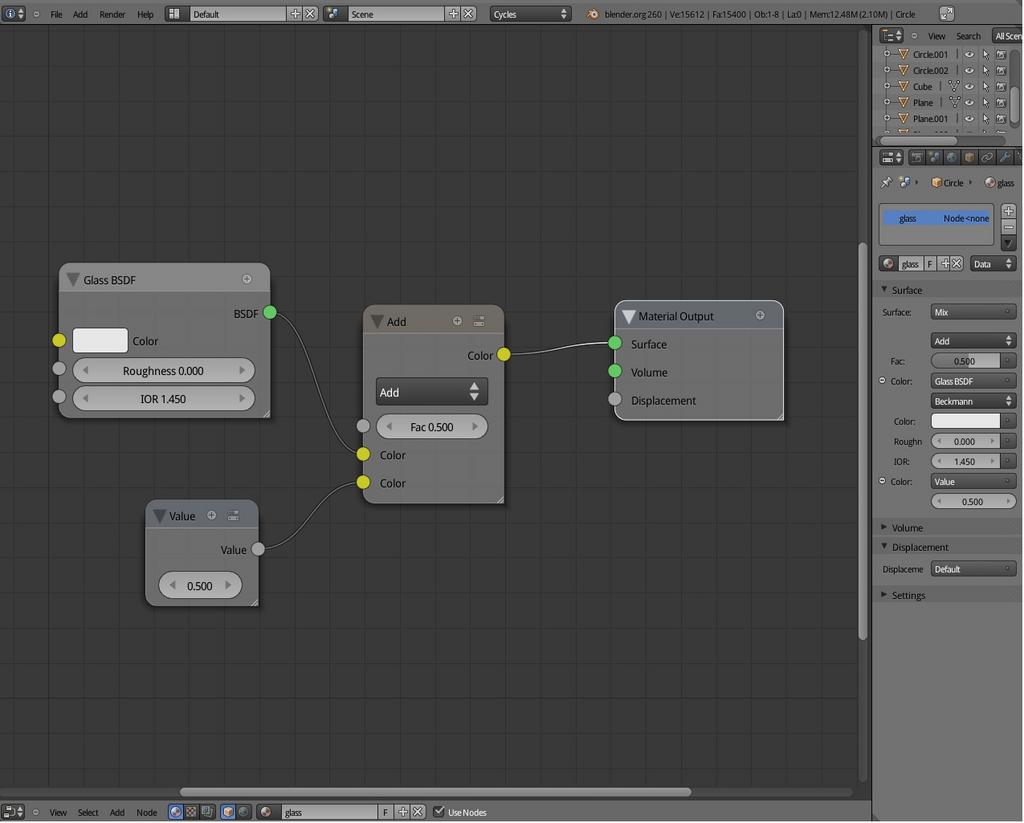Hide Circle.001 with its eye icon
This screenshot has height=823, width=1024.
click(969, 54)
